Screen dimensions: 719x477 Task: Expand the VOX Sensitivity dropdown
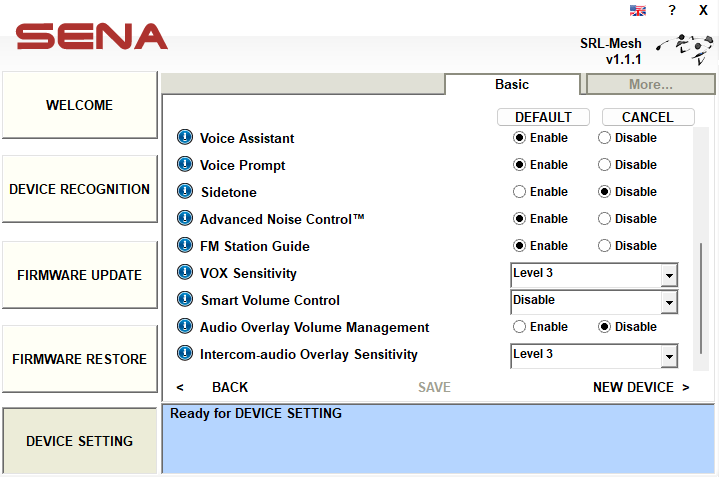[668, 275]
